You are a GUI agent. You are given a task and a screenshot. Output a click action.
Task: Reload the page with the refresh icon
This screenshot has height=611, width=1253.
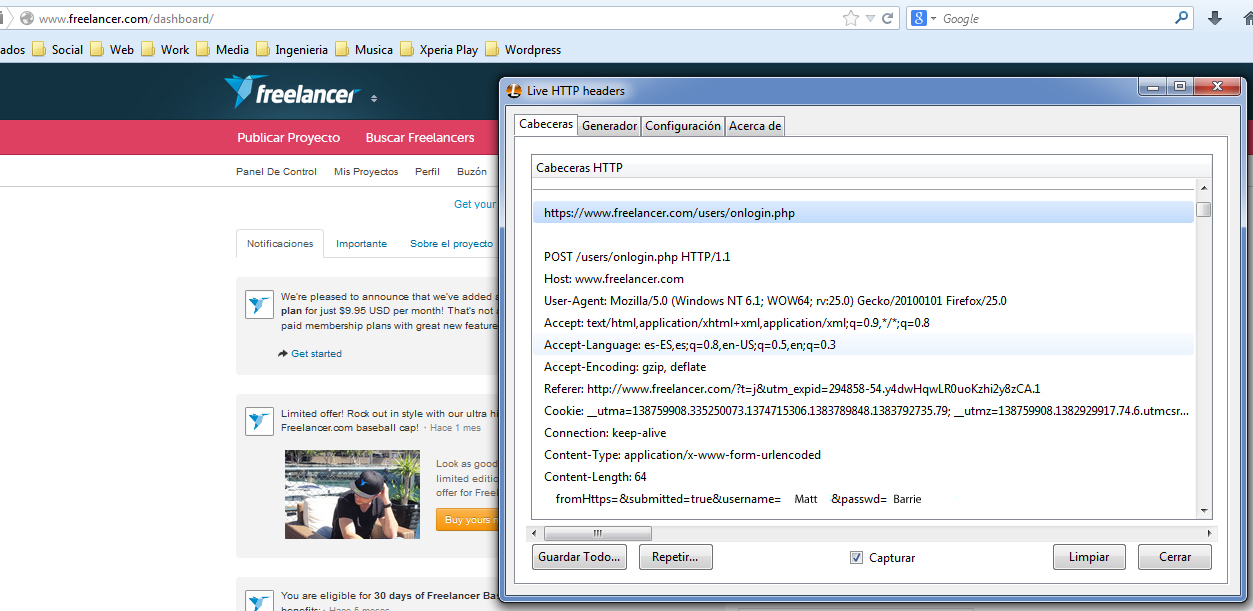pyautogui.click(x=887, y=18)
